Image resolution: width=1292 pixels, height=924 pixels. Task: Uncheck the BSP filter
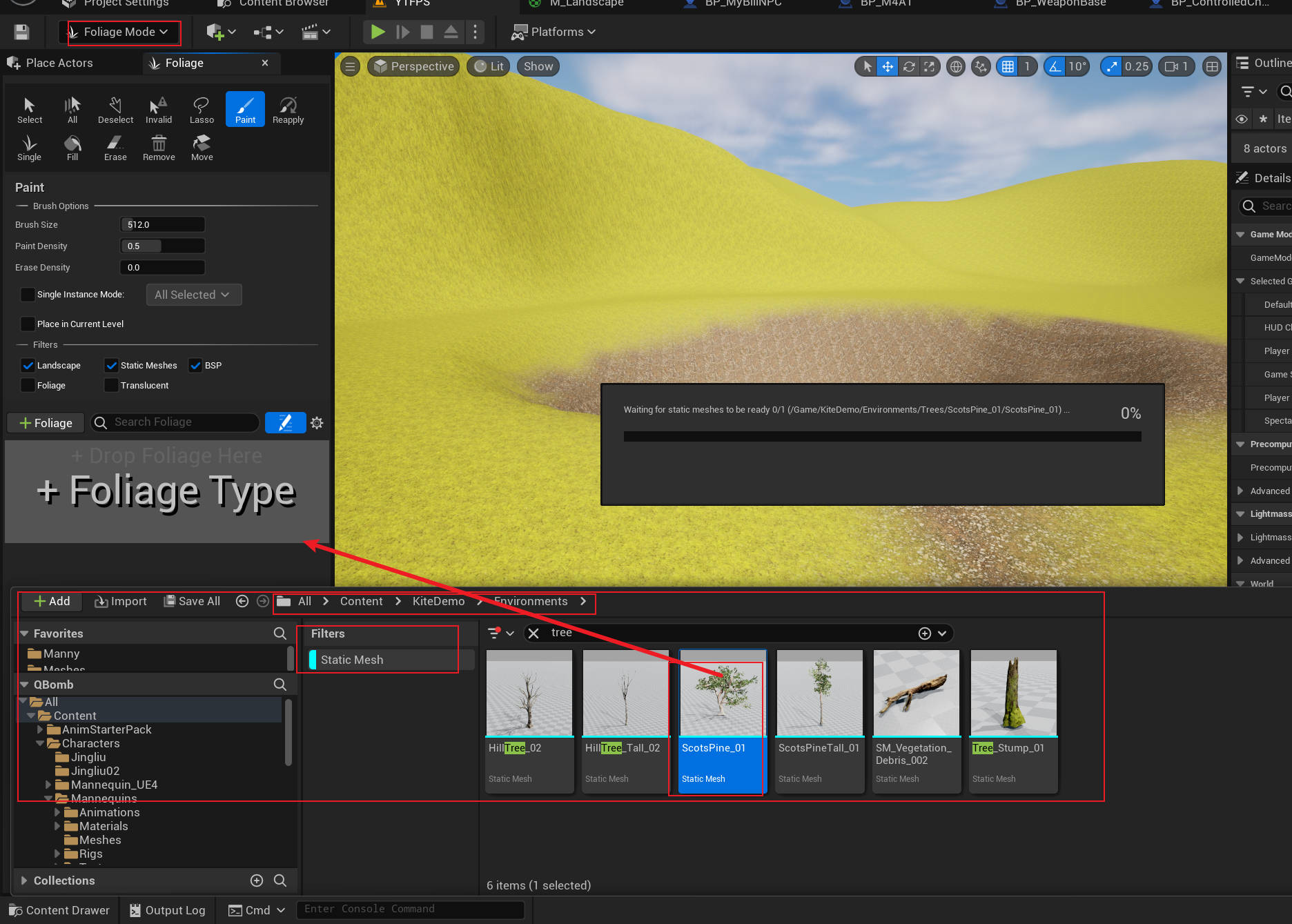[x=195, y=365]
